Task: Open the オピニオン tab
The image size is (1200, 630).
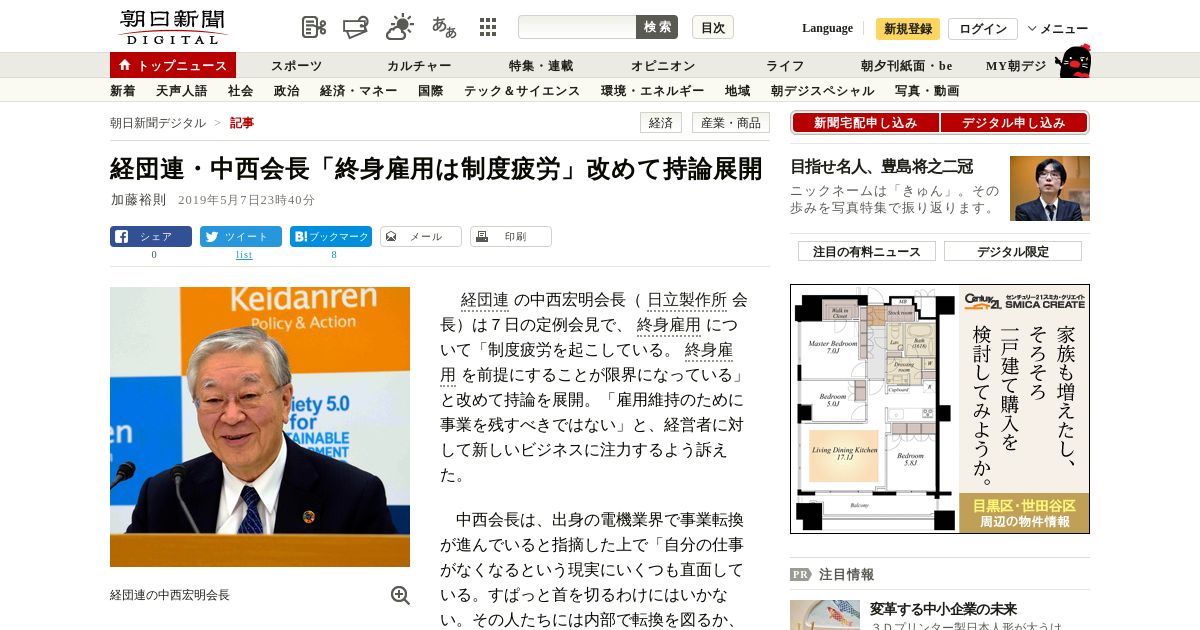Action: point(663,66)
